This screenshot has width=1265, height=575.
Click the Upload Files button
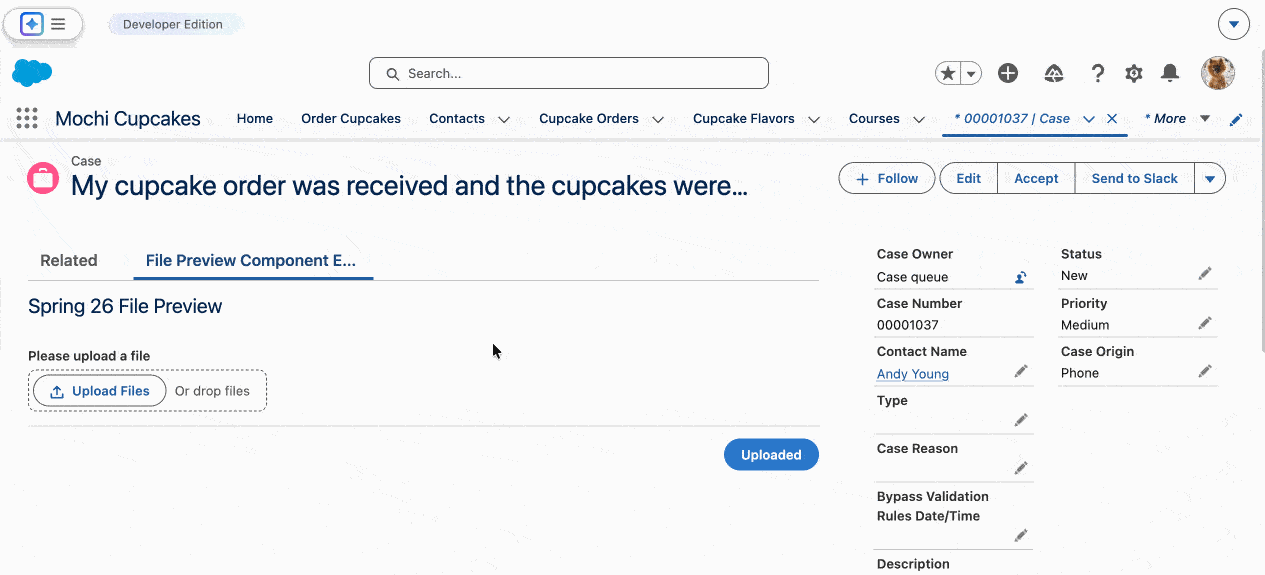tap(100, 391)
